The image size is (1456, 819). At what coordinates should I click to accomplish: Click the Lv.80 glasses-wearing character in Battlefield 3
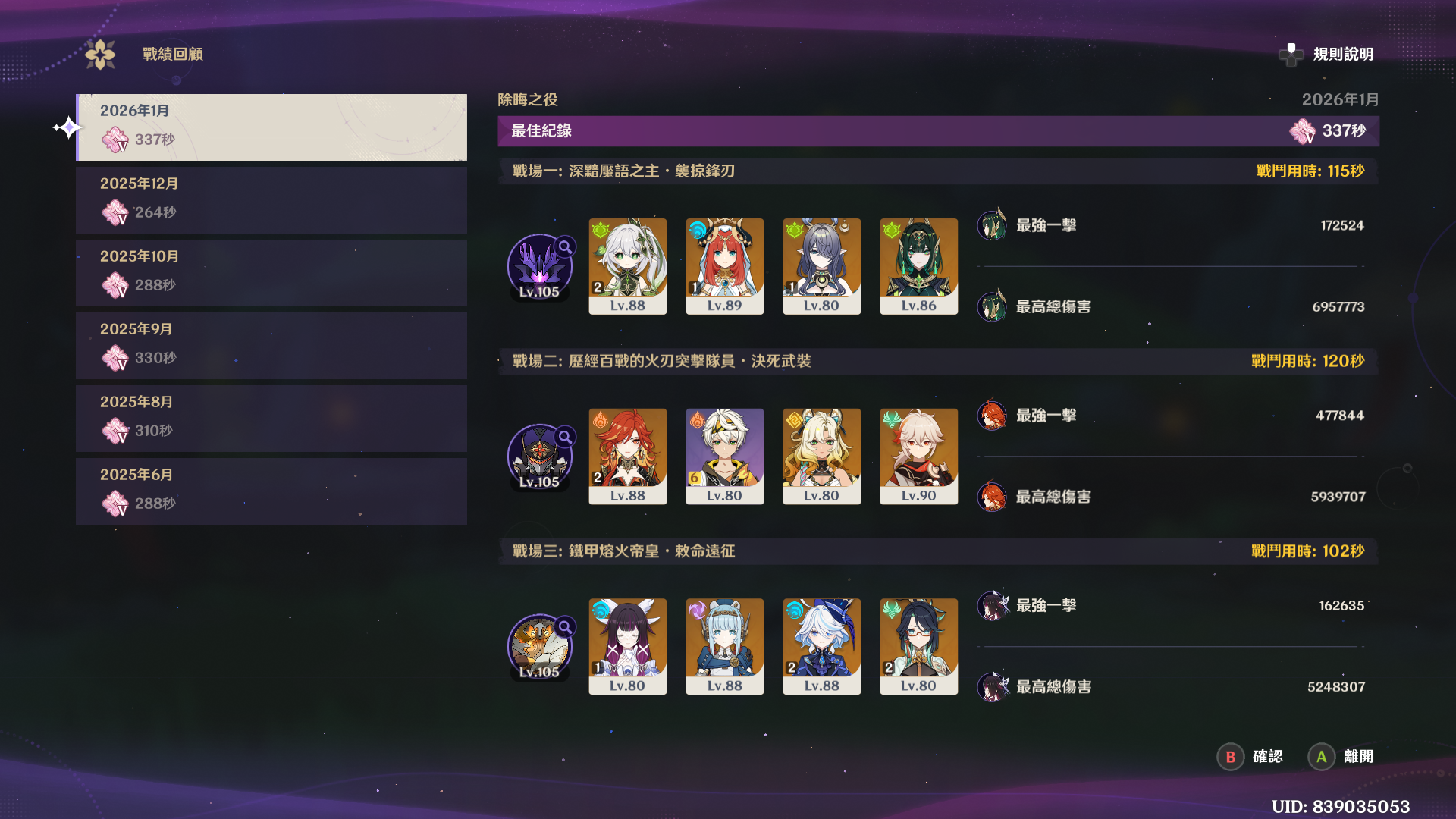tap(919, 646)
